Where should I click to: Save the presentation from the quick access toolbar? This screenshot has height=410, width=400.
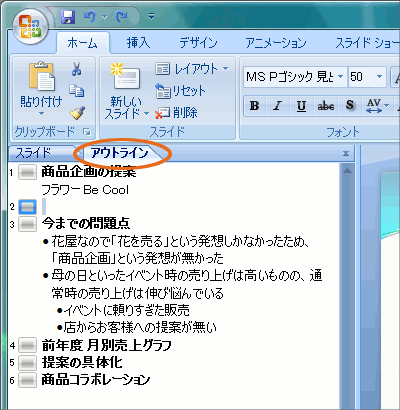(68, 16)
